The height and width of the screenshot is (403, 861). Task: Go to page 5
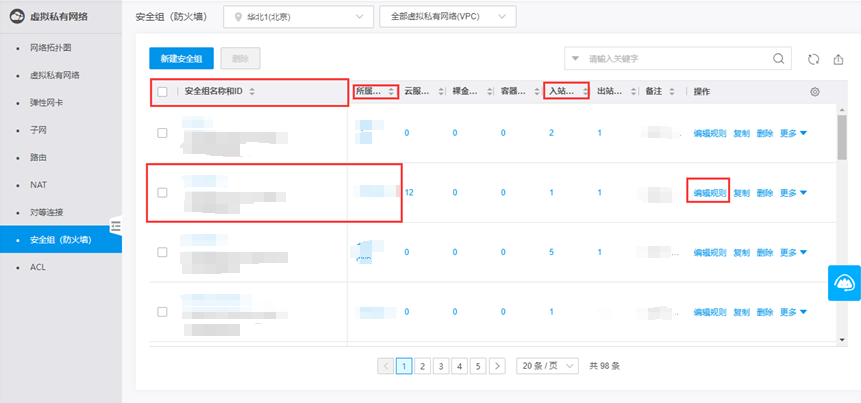[x=478, y=366]
